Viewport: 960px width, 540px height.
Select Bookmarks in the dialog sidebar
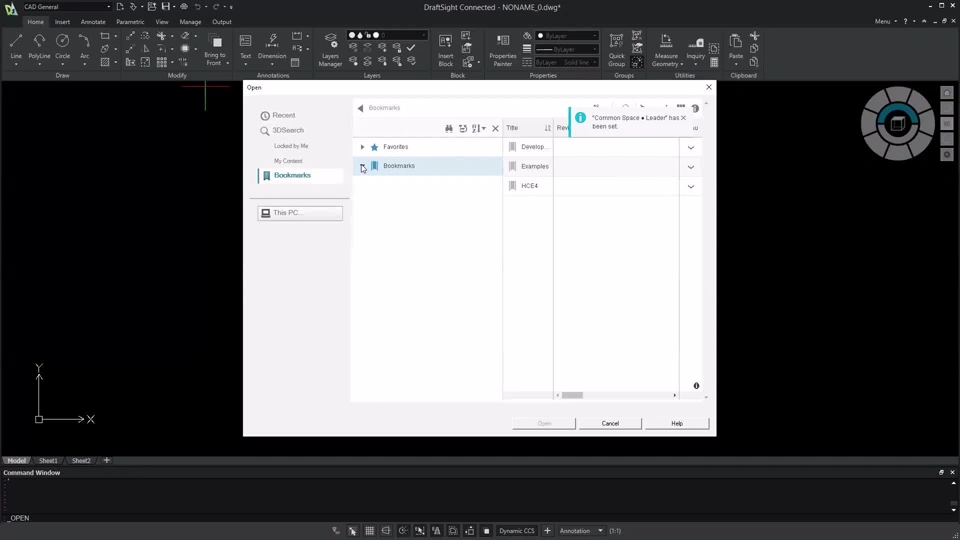301,176
